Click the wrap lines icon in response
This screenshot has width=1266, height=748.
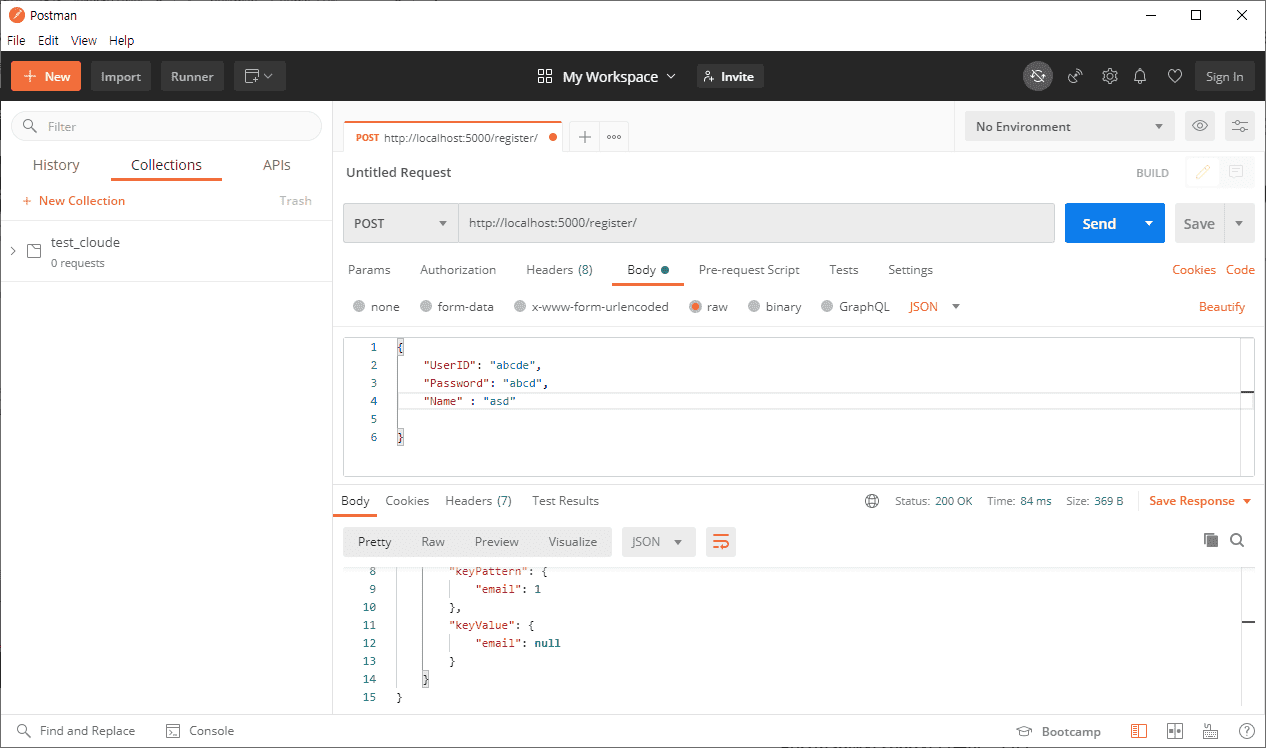720,542
